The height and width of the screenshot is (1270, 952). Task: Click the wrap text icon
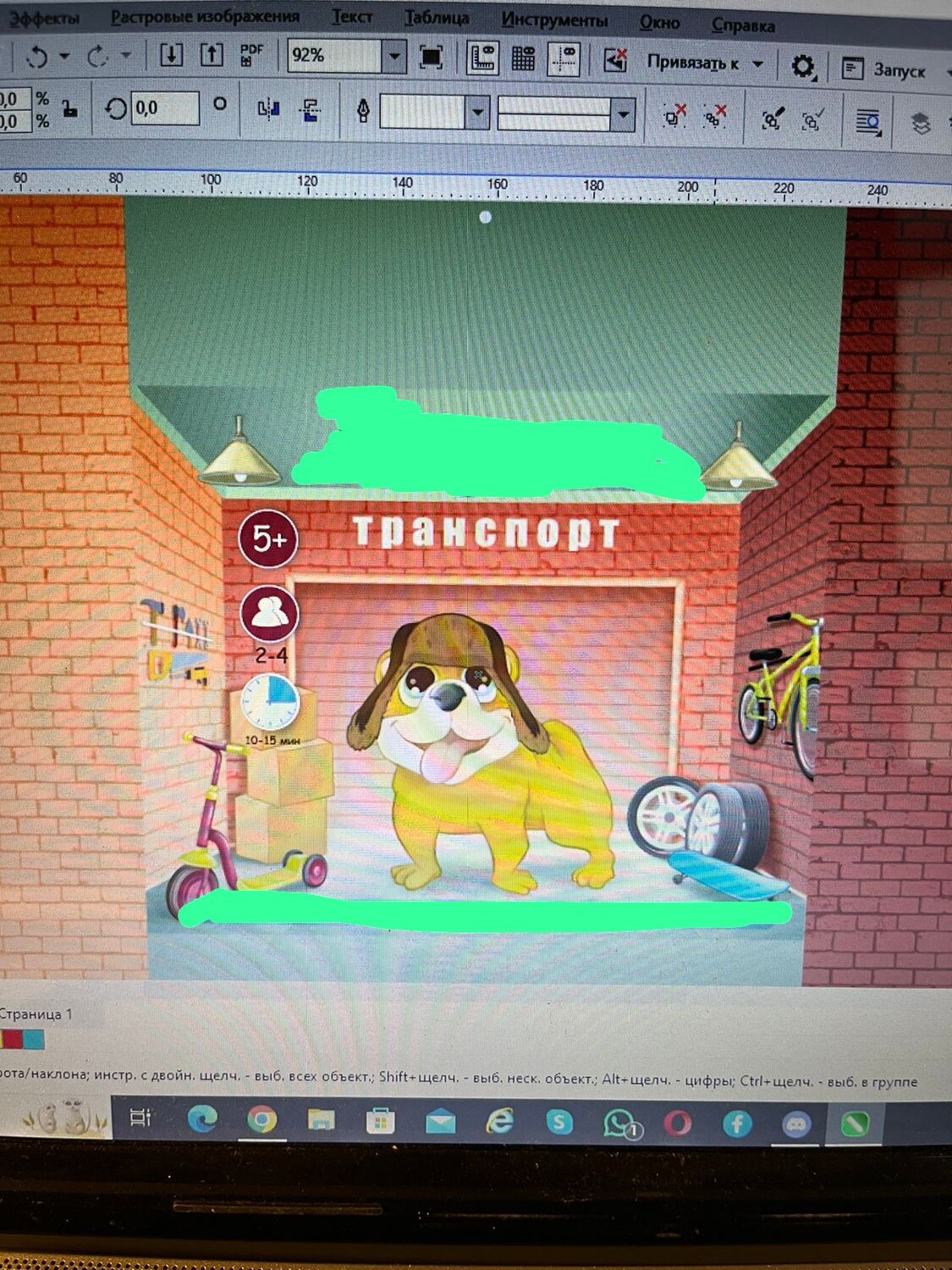click(x=868, y=123)
